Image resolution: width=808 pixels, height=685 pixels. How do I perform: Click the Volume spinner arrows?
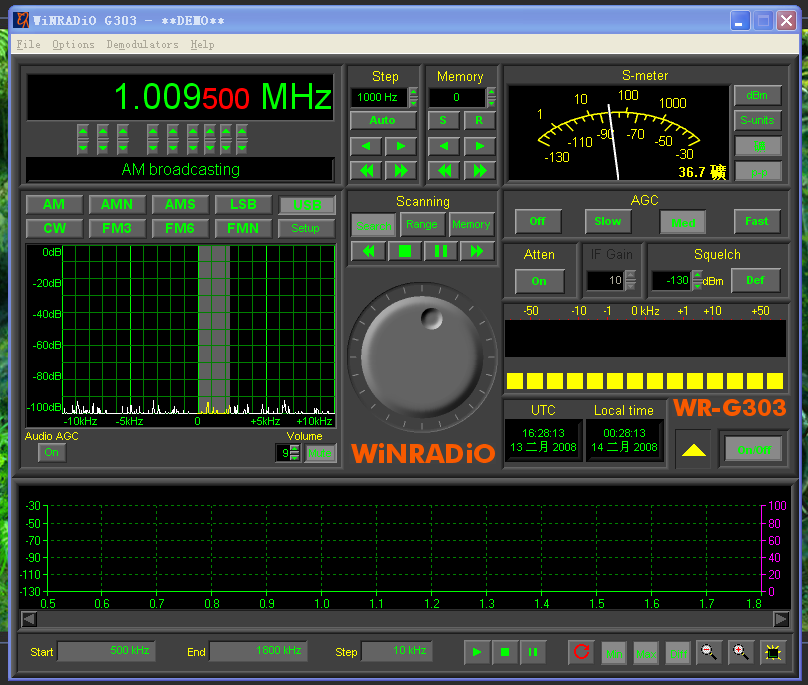coord(295,453)
